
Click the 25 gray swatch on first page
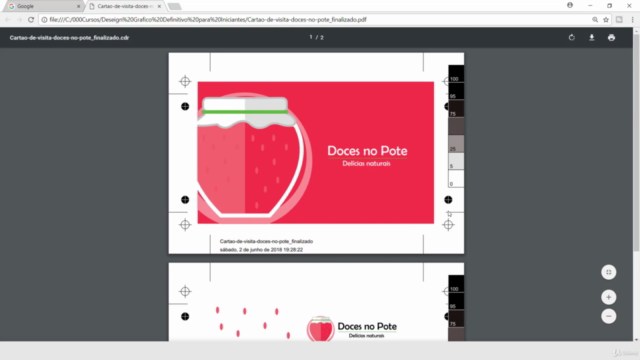click(x=456, y=144)
